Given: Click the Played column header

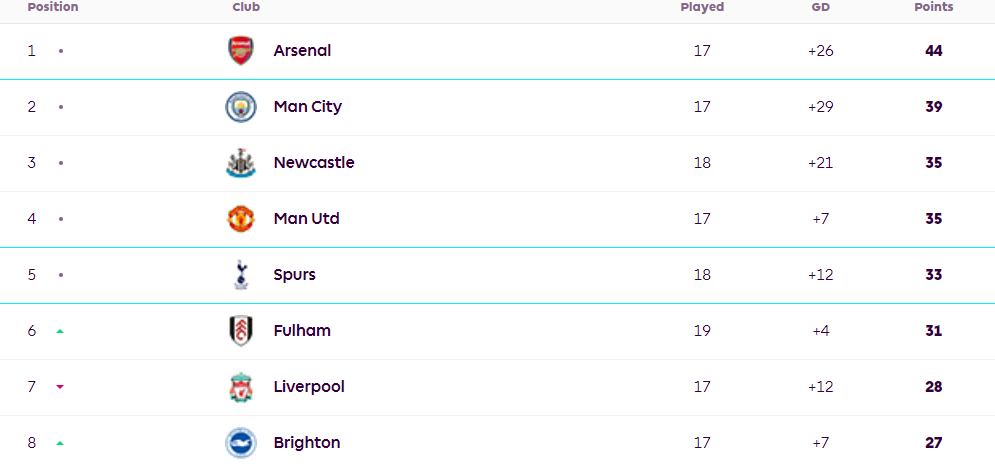Looking at the screenshot, I should [702, 7].
